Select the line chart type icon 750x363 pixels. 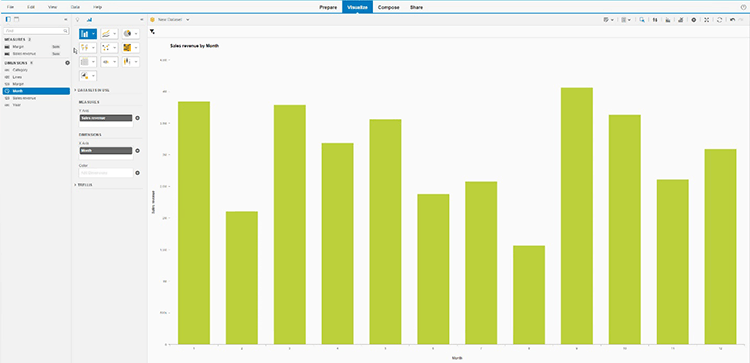[106, 34]
